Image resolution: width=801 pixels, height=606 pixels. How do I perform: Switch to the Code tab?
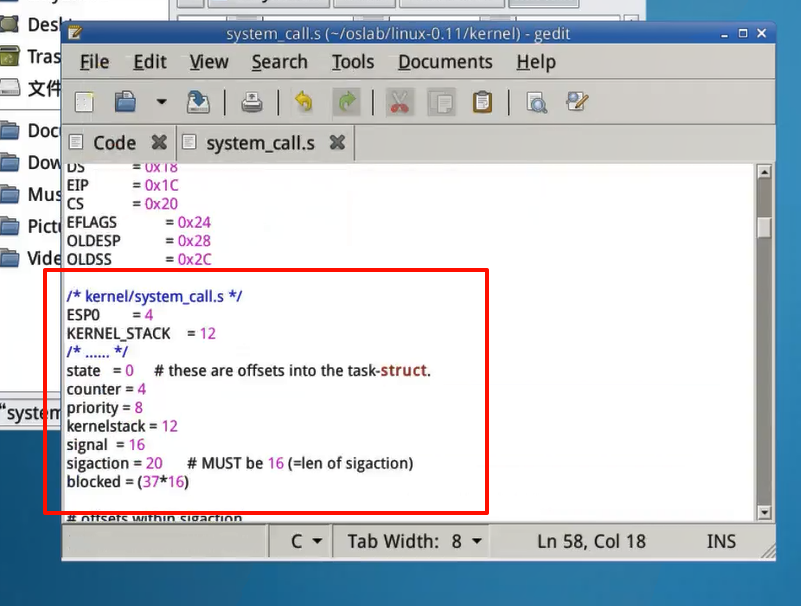(x=113, y=143)
